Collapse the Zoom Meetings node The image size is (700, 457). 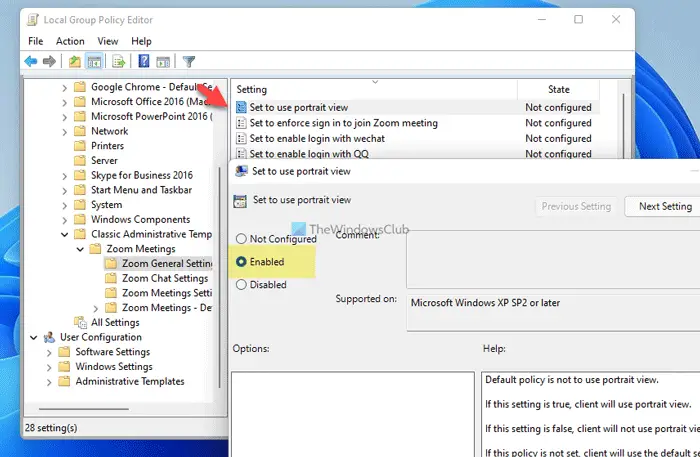click(80, 249)
